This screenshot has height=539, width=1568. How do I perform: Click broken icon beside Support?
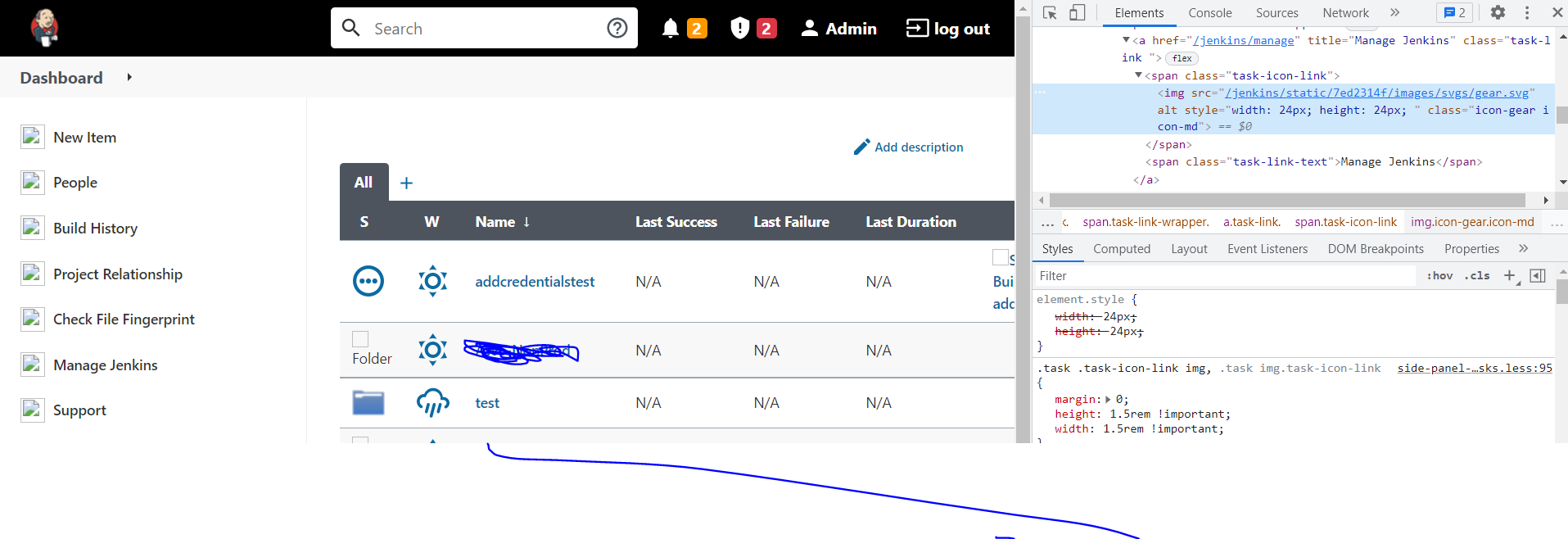click(x=32, y=410)
